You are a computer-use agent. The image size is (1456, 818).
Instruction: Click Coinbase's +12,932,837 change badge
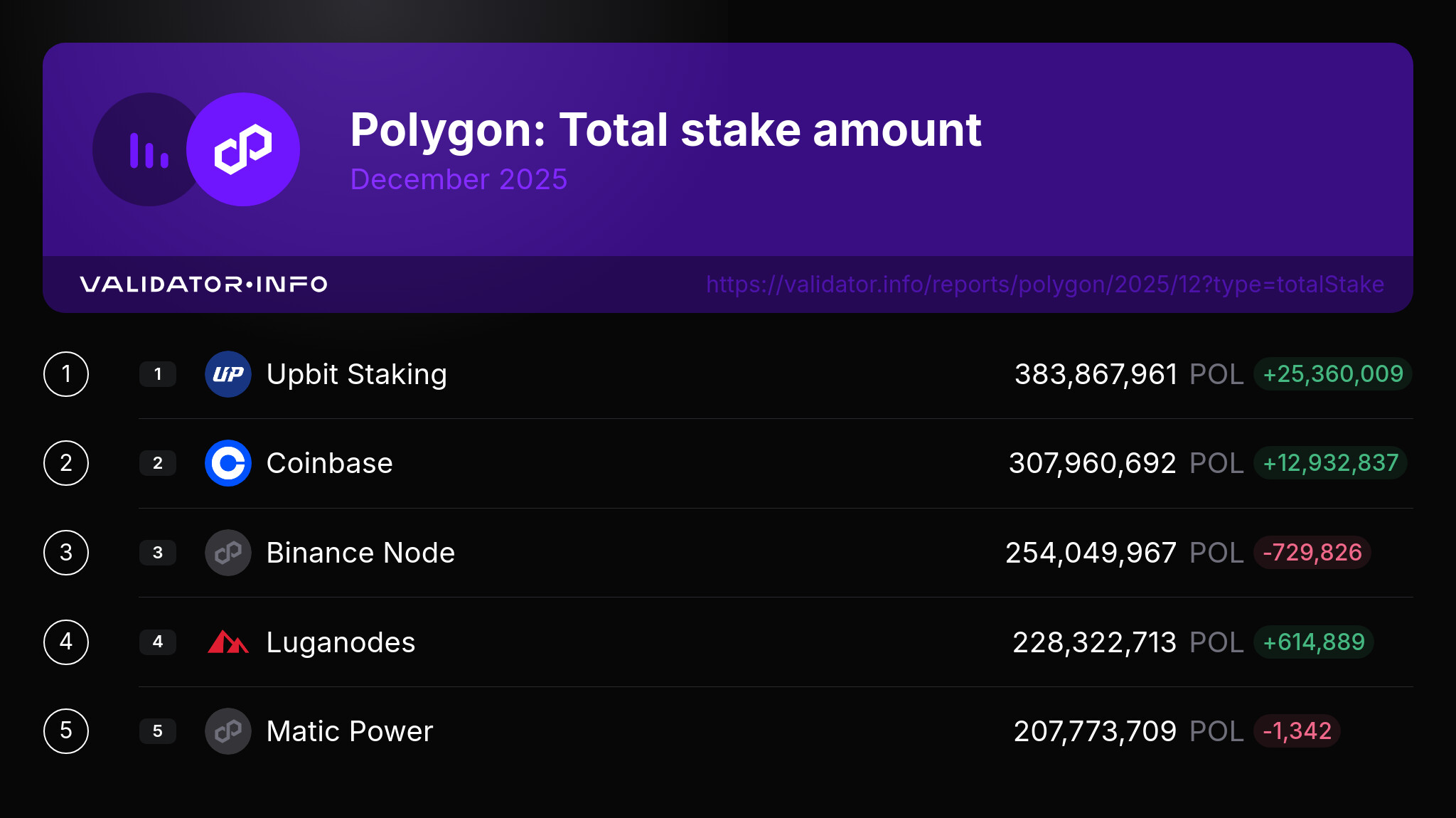(x=1330, y=463)
